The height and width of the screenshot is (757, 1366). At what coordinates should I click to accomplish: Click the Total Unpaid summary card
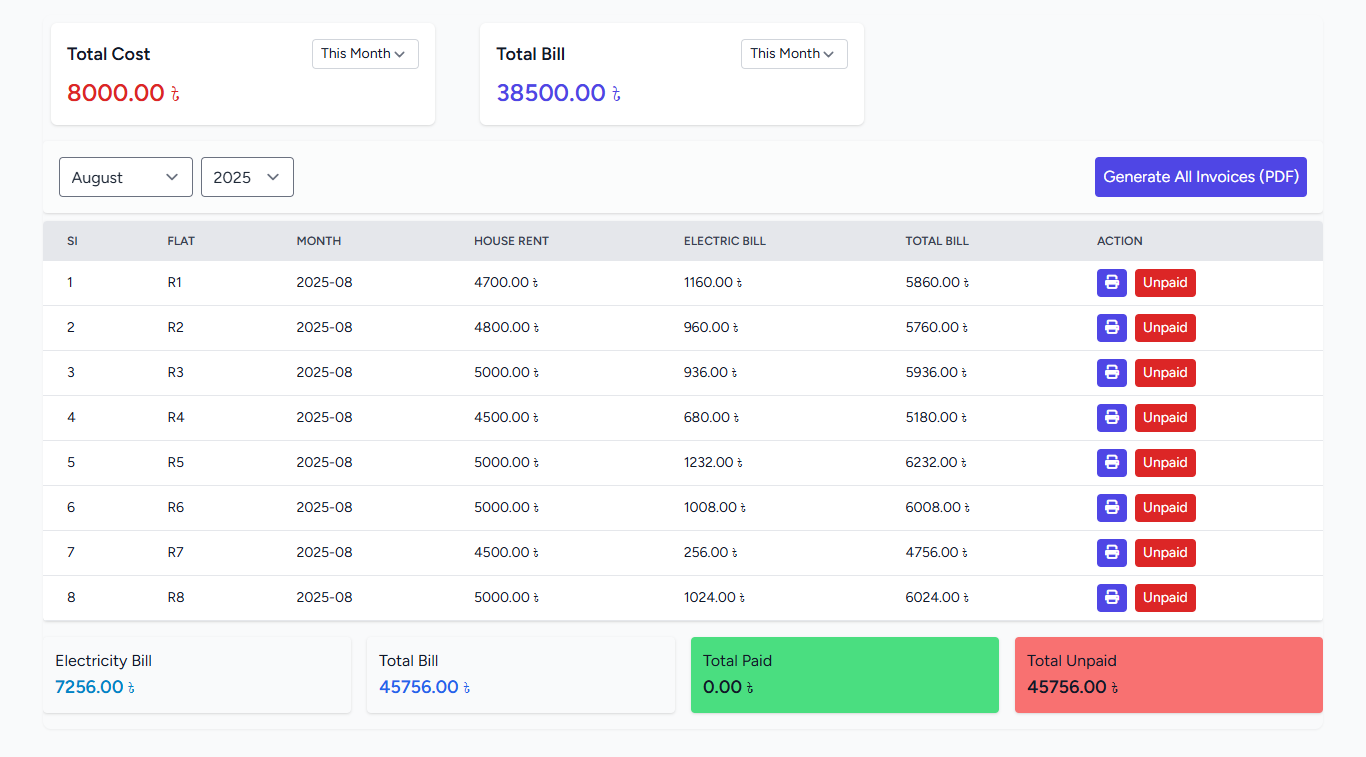1168,675
